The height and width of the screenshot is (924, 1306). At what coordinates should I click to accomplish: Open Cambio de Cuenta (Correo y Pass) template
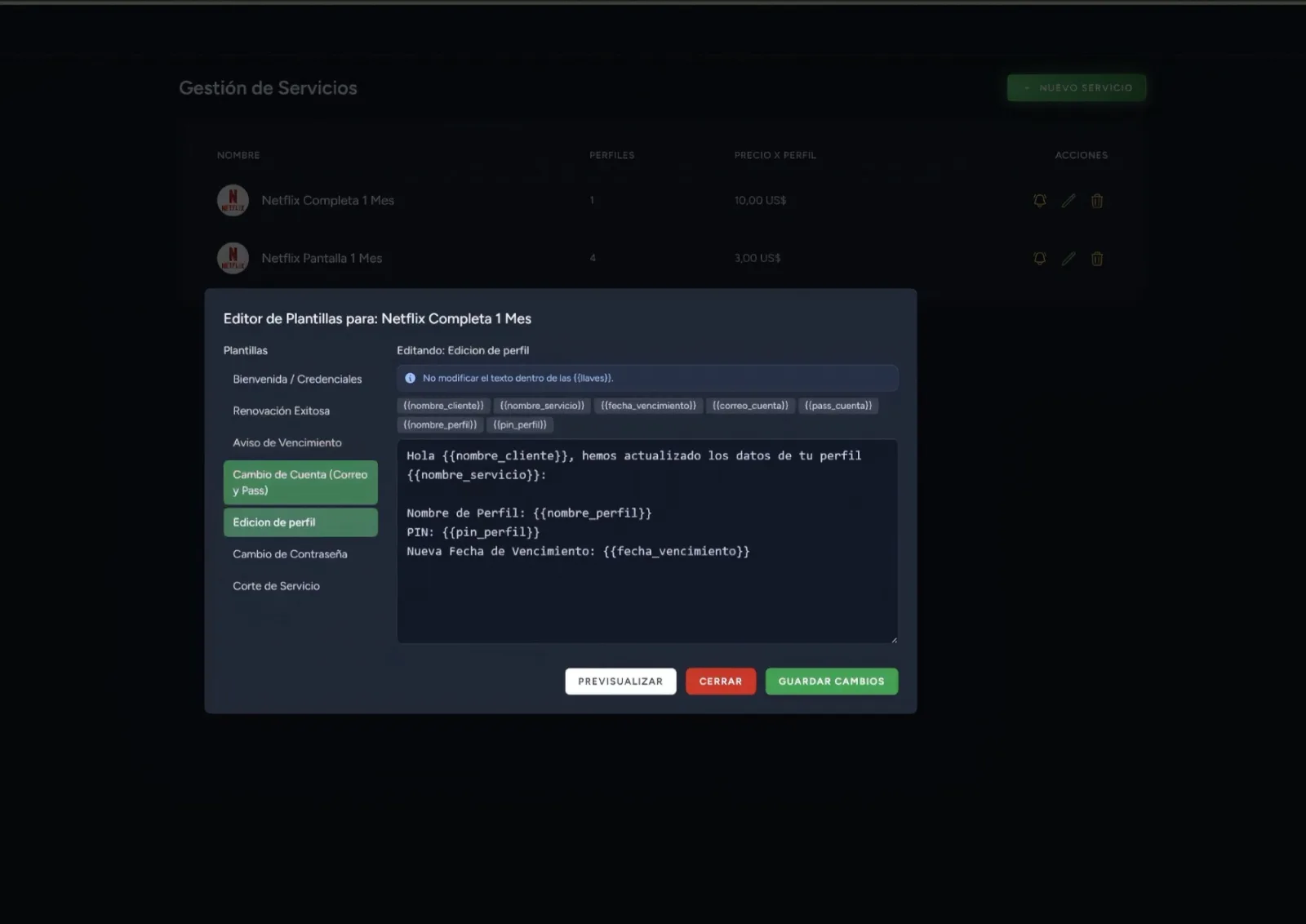(300, 482)
